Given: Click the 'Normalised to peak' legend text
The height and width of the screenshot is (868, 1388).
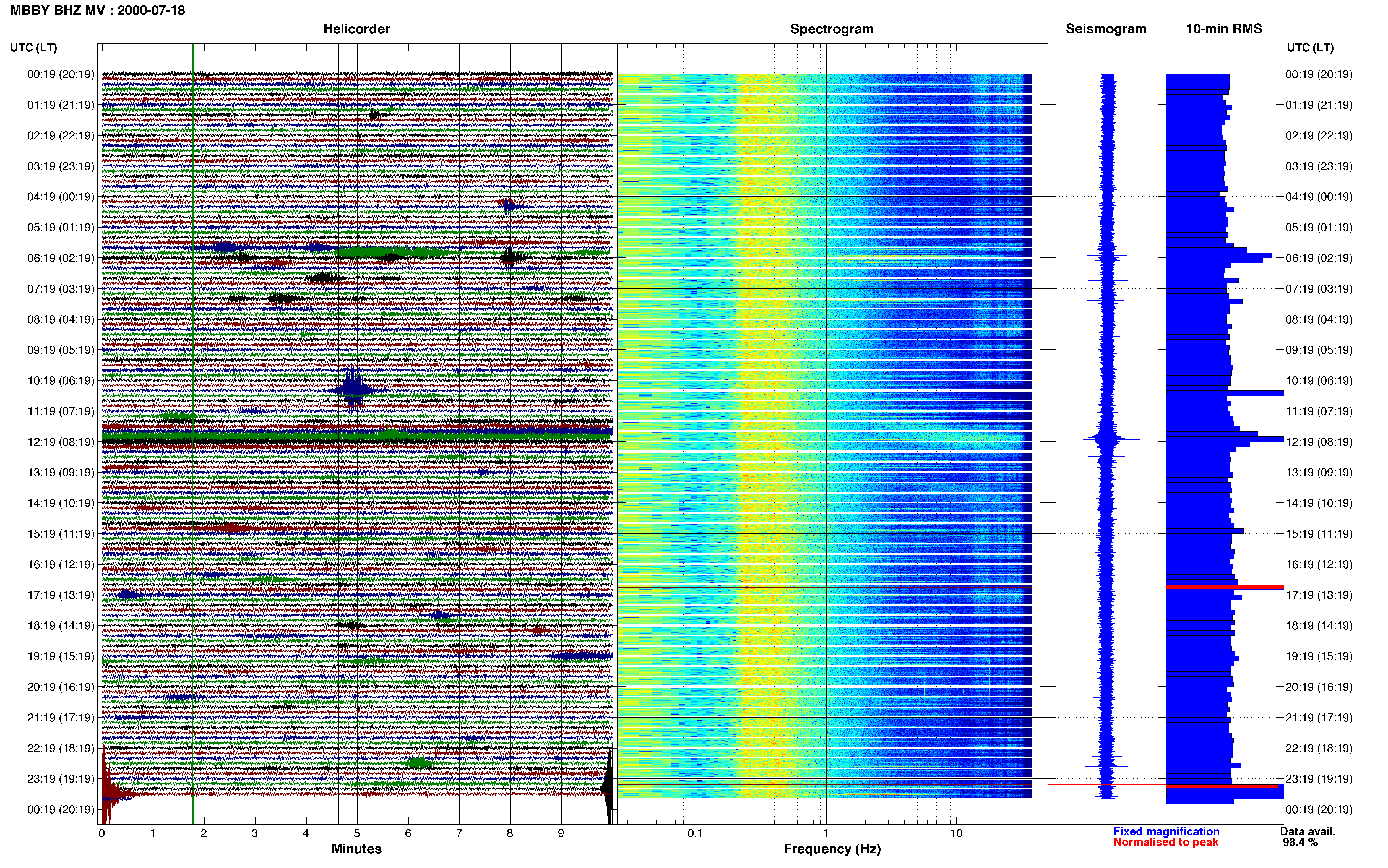Looking at the screenshot, I should [x=1165, y=842].
